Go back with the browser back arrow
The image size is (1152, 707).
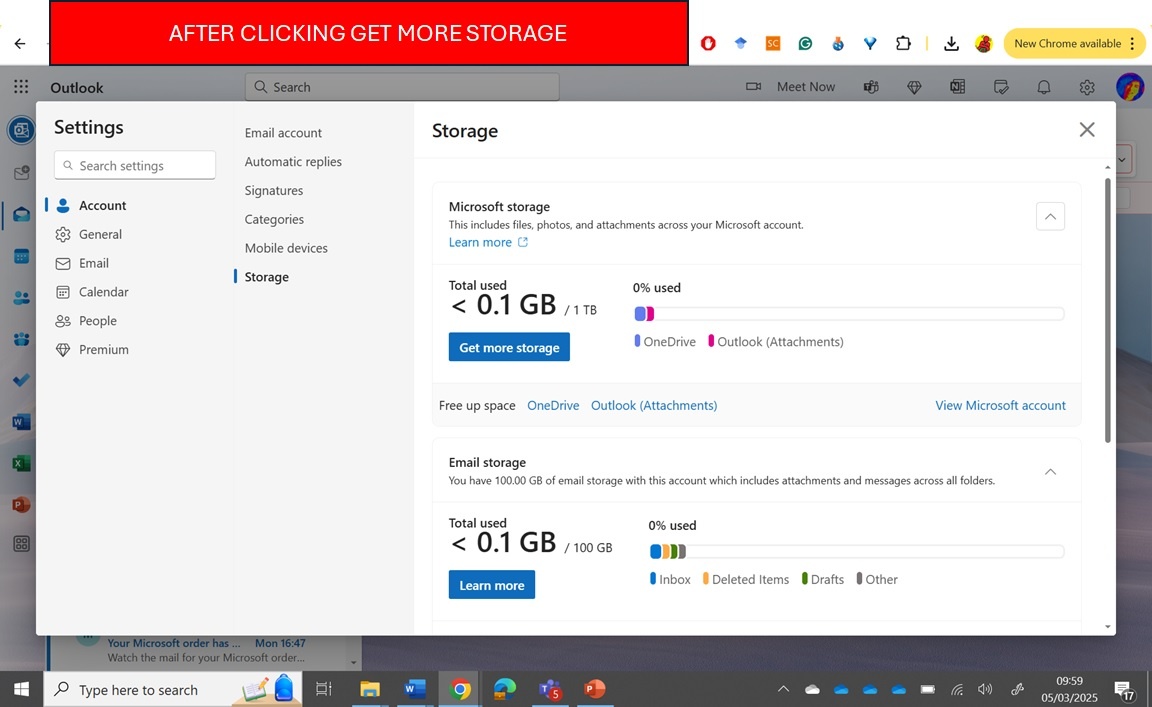pos(20,43)
